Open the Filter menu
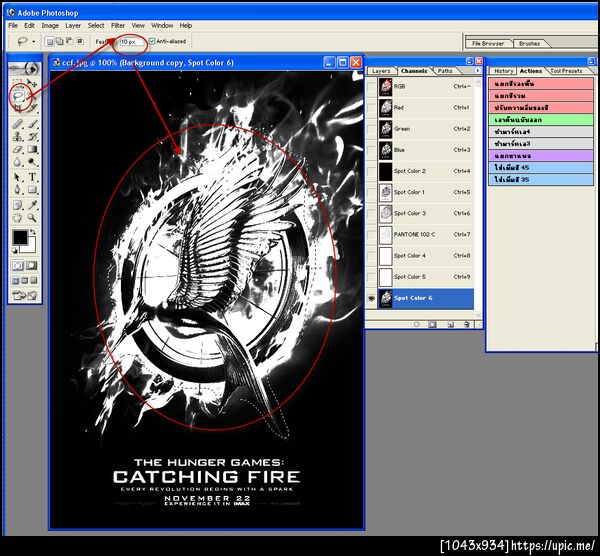The image size is (600, 556). point(118,26)
